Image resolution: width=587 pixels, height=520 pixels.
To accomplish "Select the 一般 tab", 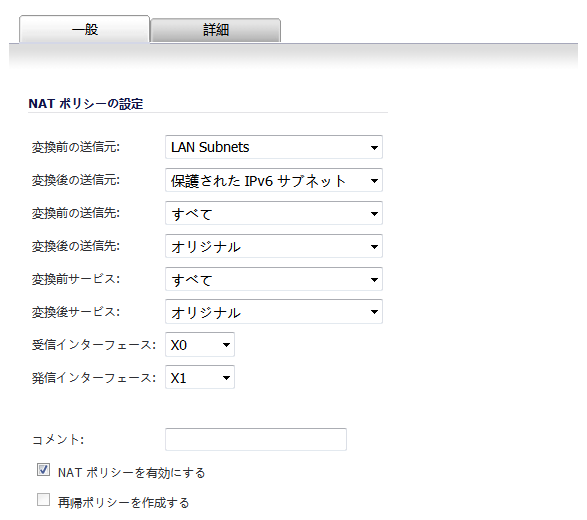I will (x=85, y=29).
